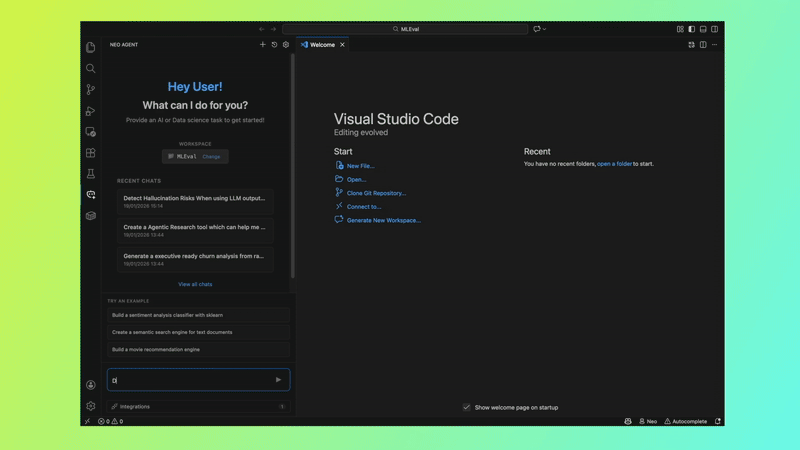Open Run and Debug view
Viewport: 800px width, 450px height.
pyautogui.click(x=91, y=111)
